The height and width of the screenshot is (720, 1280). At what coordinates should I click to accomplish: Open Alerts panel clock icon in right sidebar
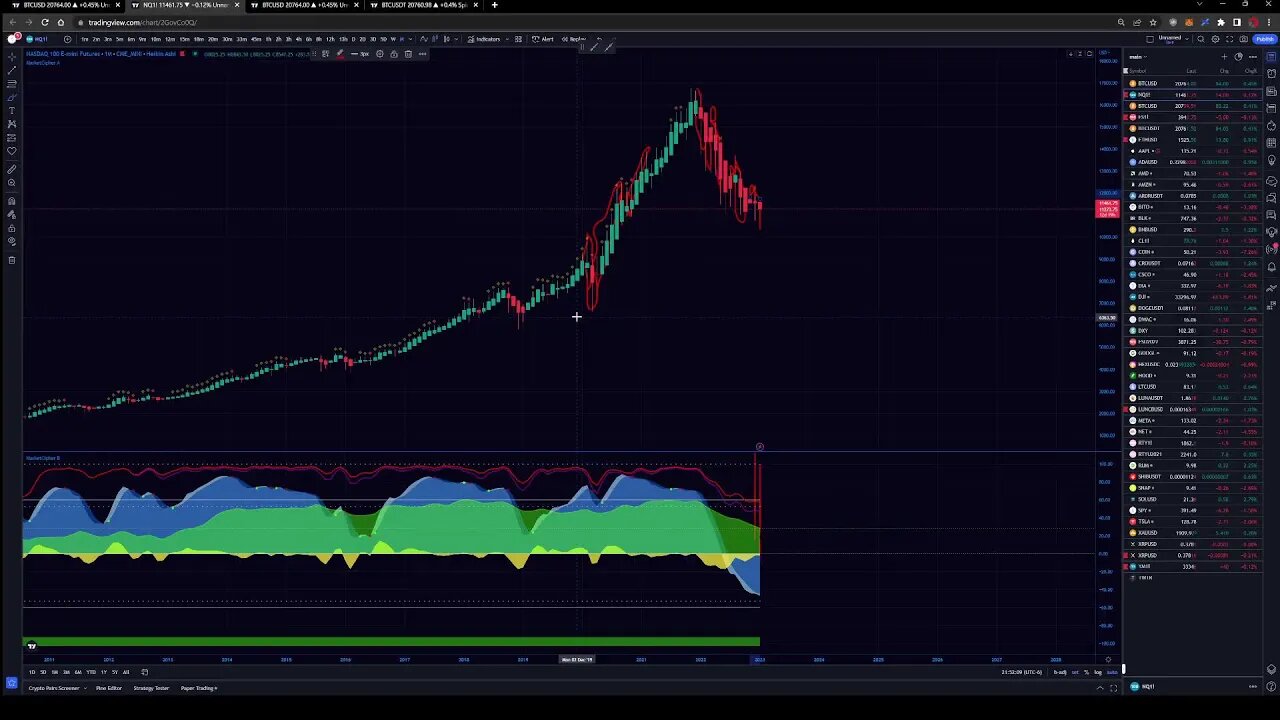(x=1271, y=73)
